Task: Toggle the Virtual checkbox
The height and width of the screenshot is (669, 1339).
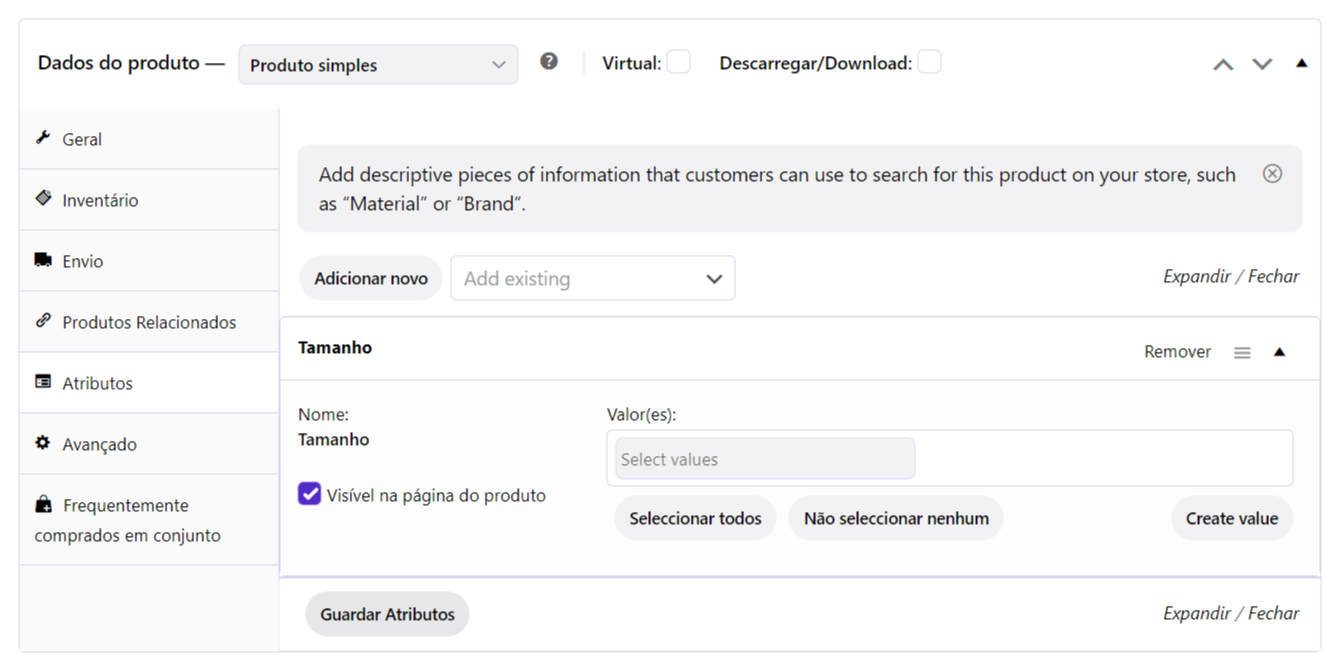Action: (x=679, y=62)
